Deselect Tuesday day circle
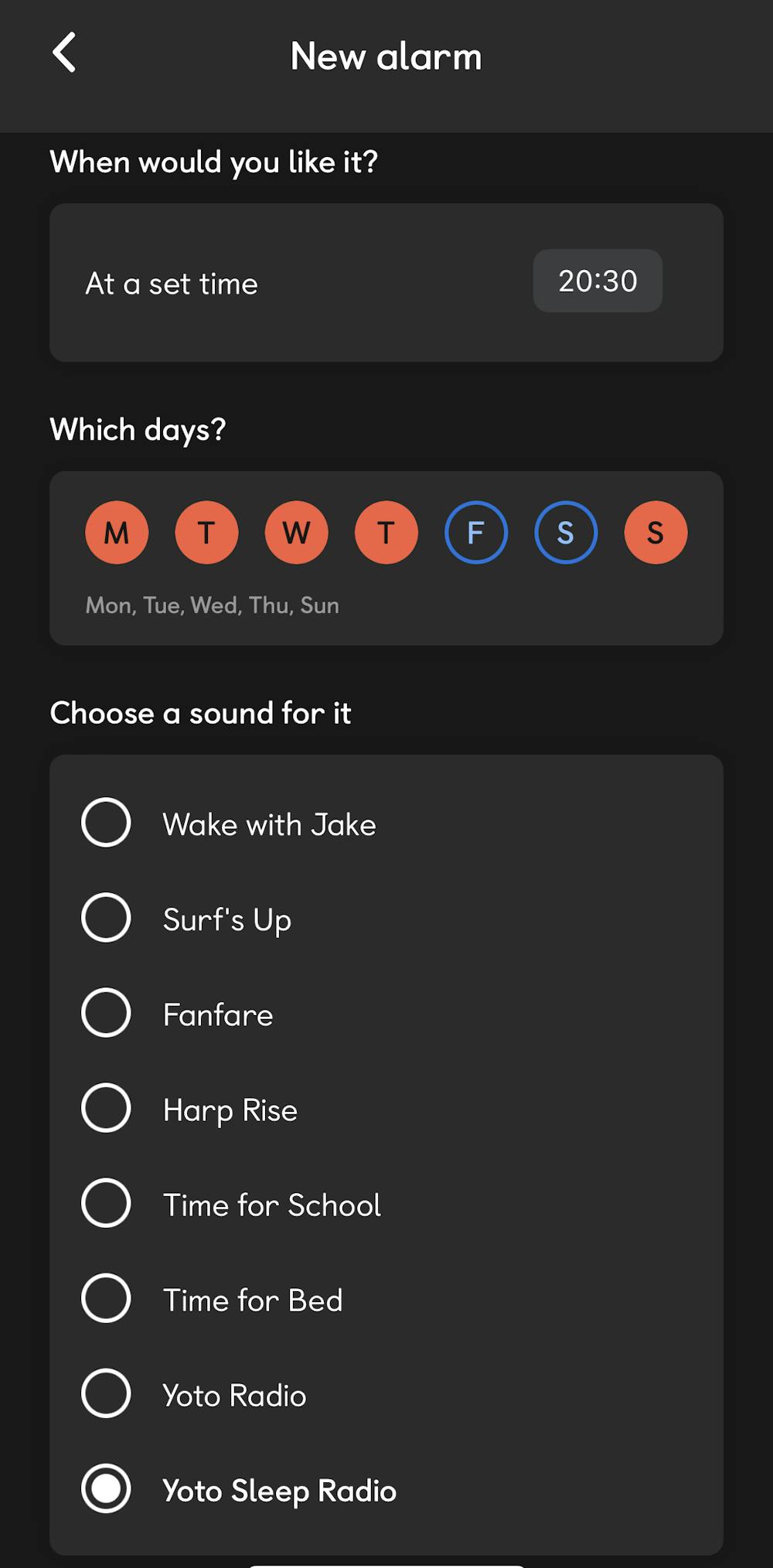Screen dimensions: 773x1568 tap(206, 532)
